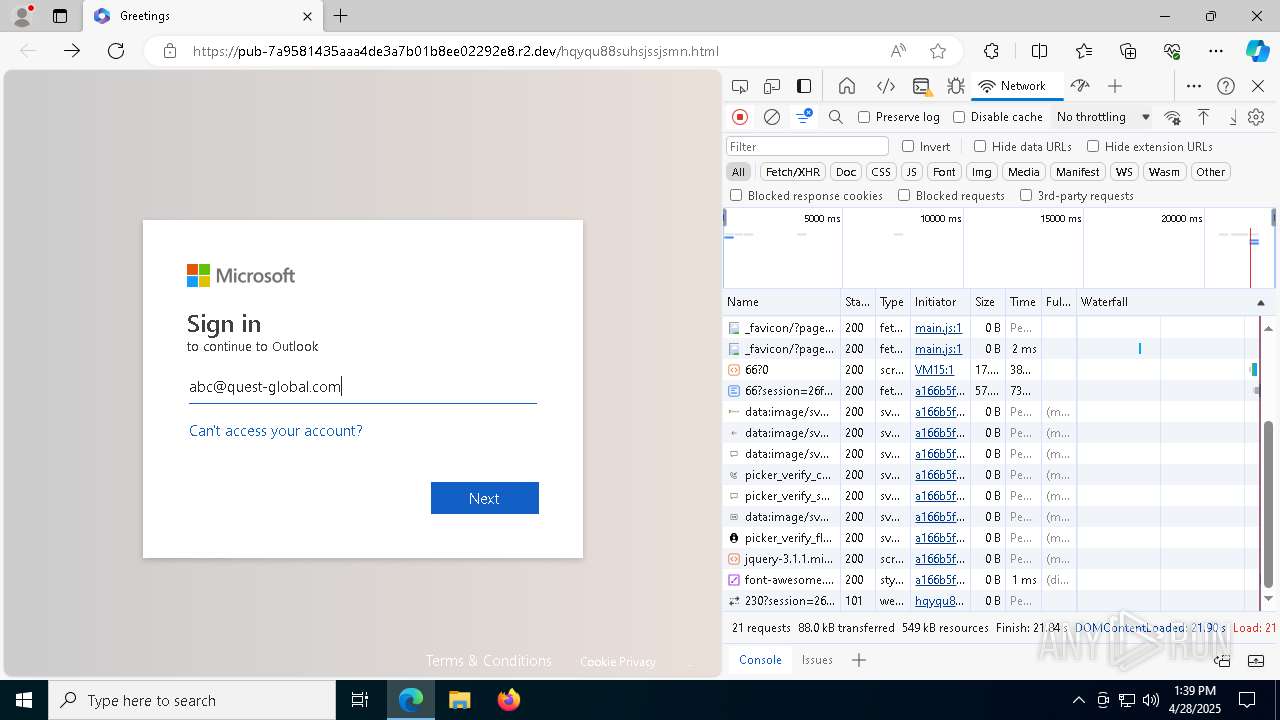Open the No throttling dropdown
The height and width of the screenshot is (720, 1280).
point(1102,117)
